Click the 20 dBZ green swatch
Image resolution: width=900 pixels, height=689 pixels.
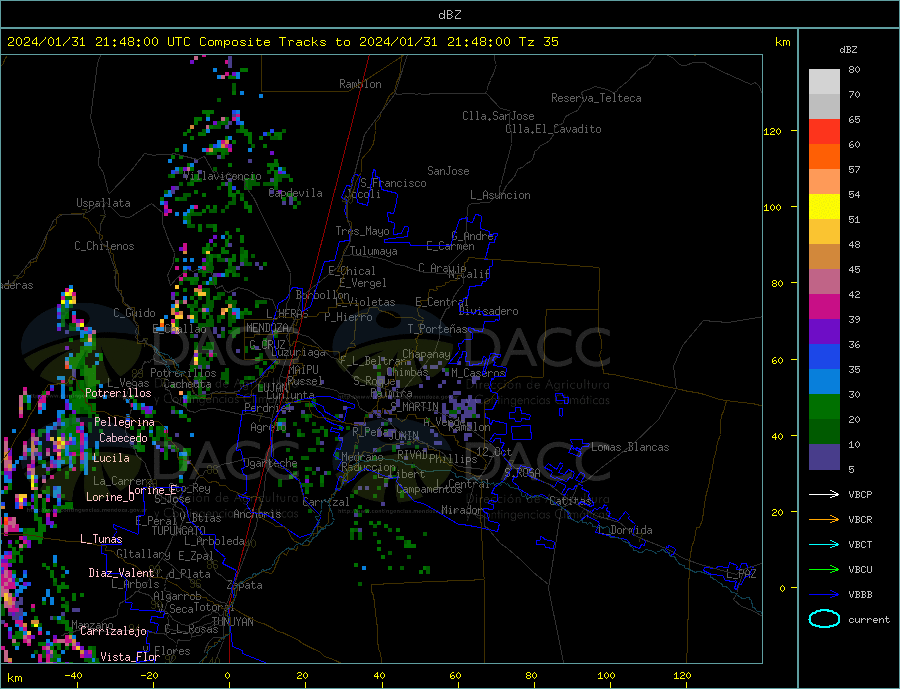point(824,407)
